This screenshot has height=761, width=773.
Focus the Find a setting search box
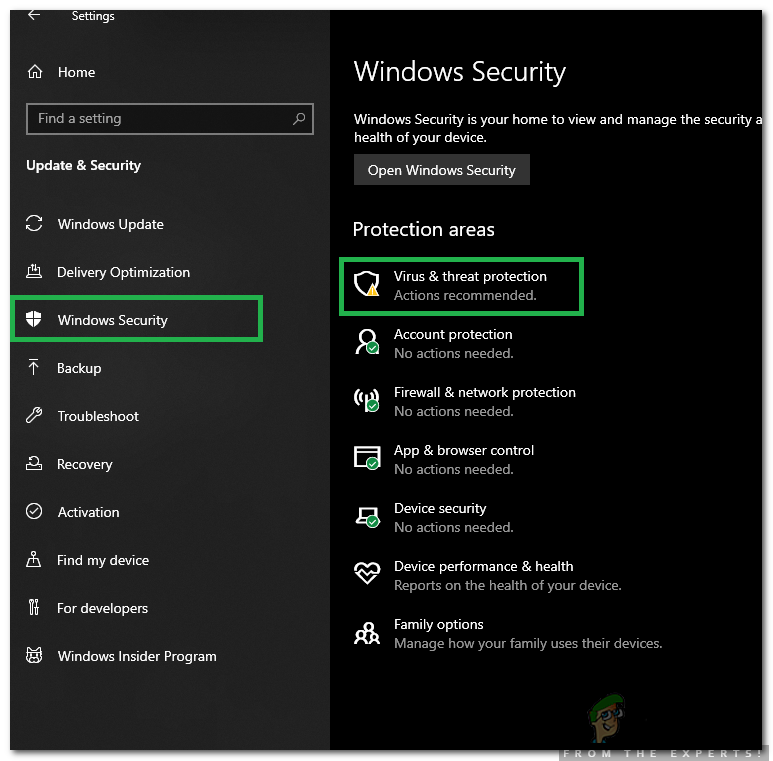[160, 118]
